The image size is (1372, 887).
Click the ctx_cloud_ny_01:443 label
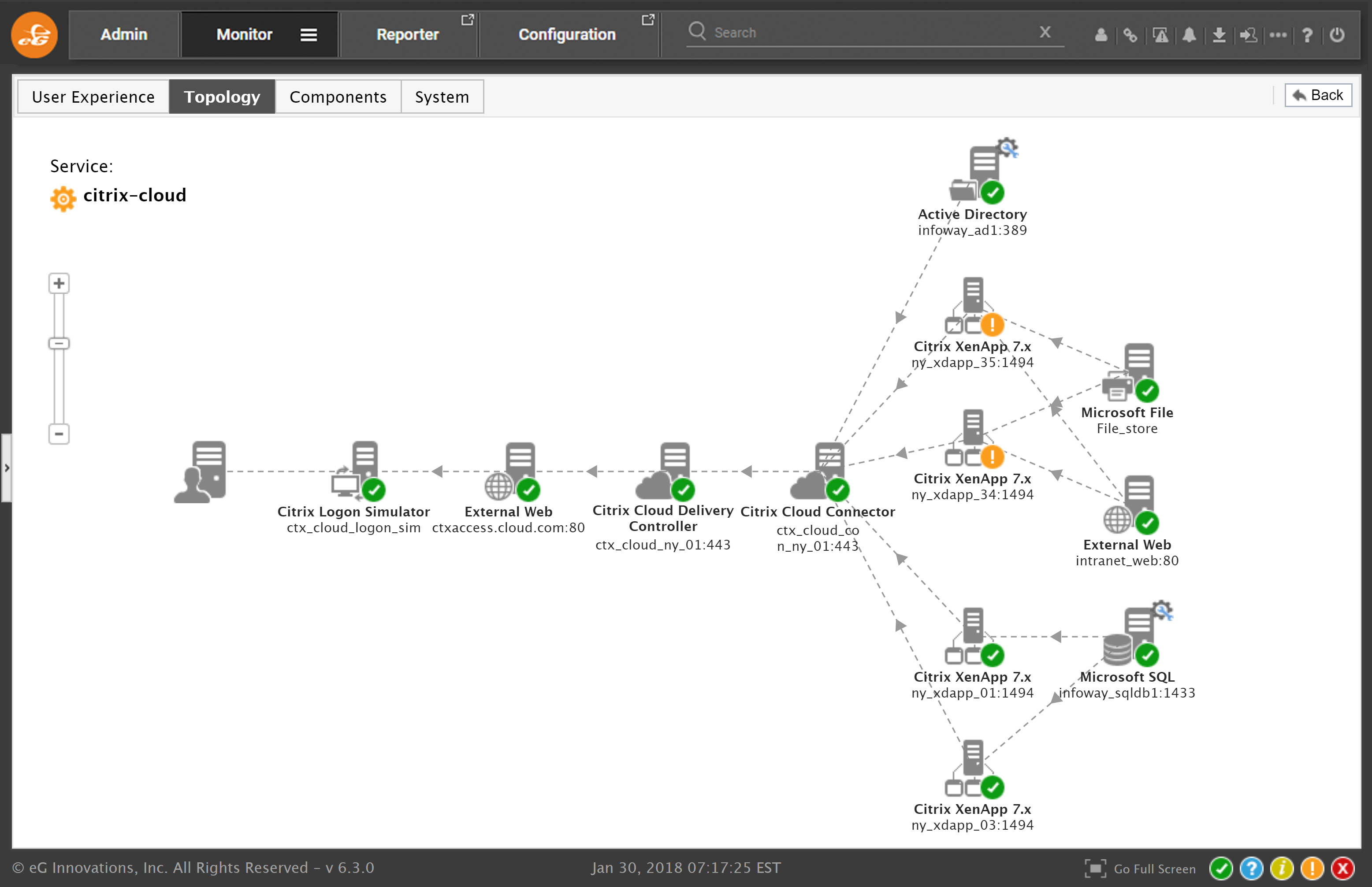(663, 545)
